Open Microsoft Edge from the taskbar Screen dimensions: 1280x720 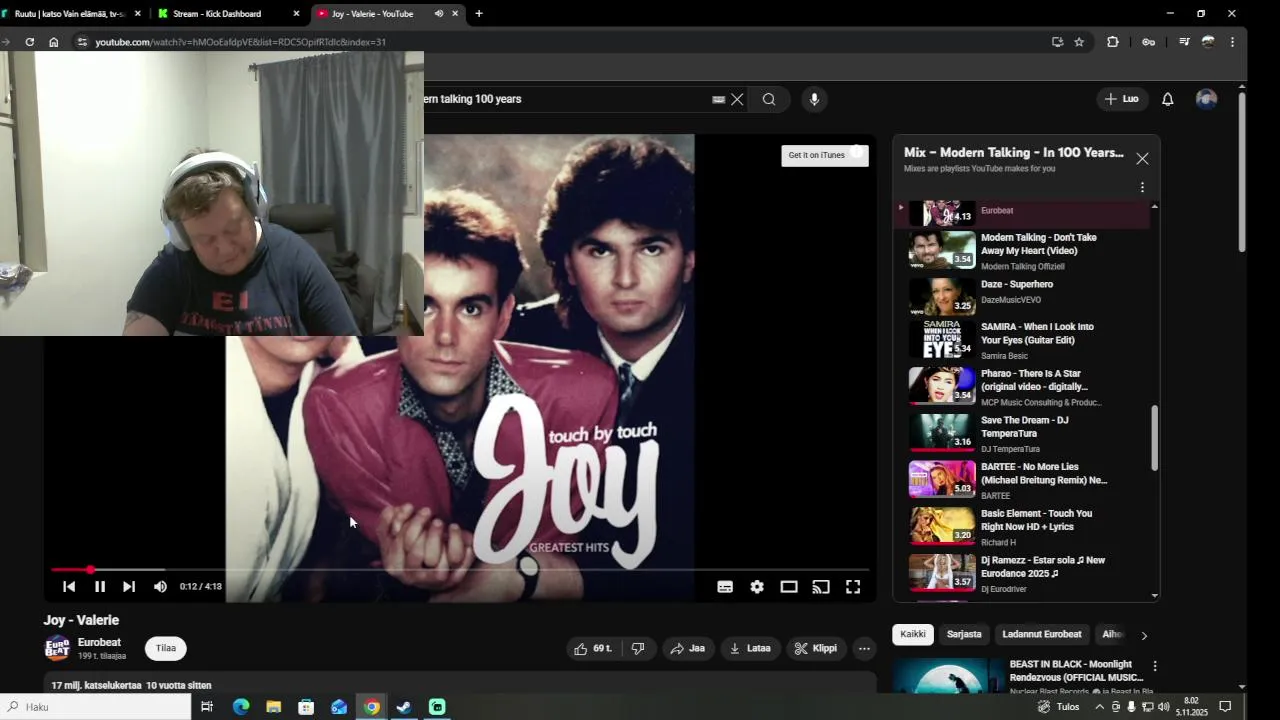point(241,707)
